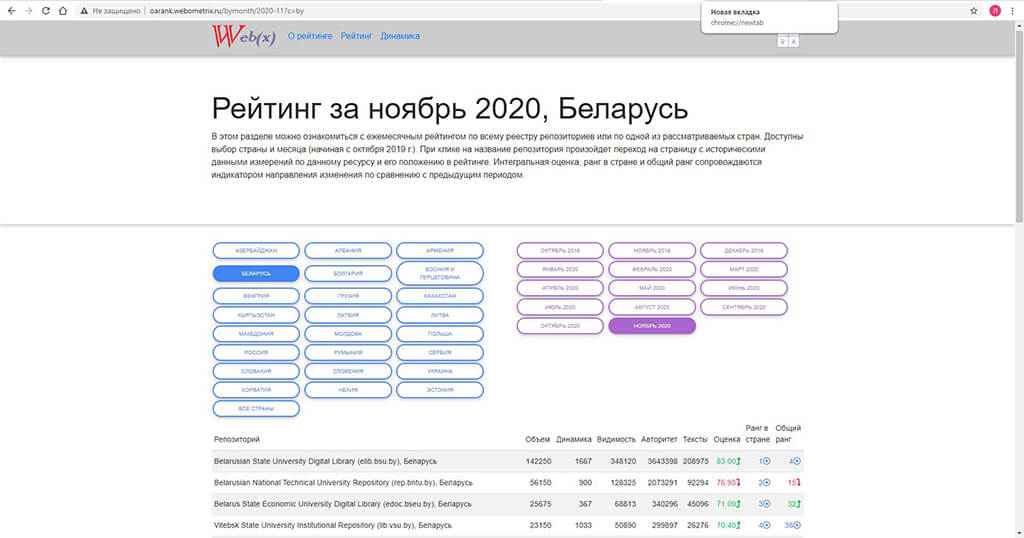
Task: Click the circle indicator beside country rank 1
Action: (767, 461)
